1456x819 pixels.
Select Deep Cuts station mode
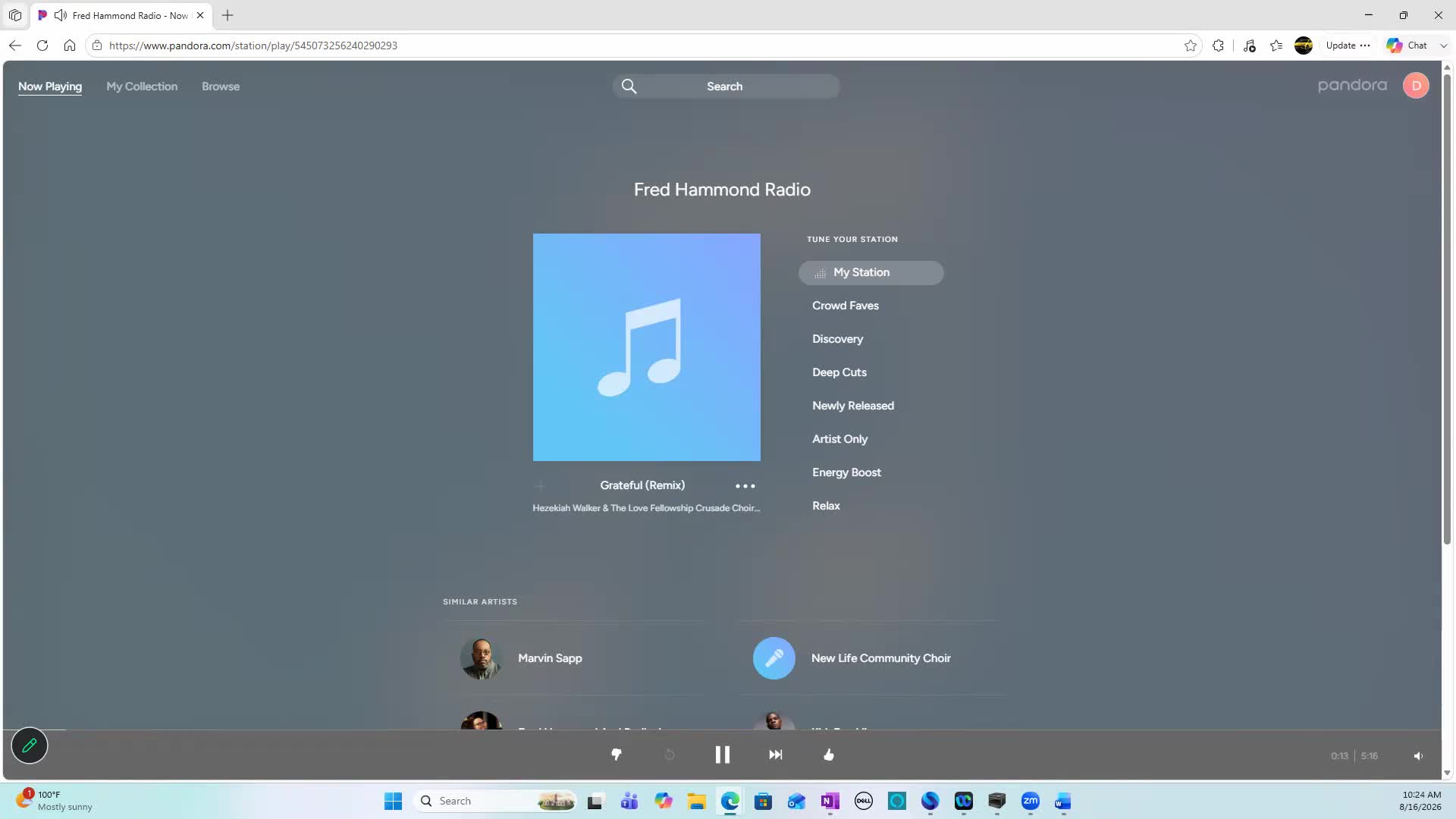[839, 372]
